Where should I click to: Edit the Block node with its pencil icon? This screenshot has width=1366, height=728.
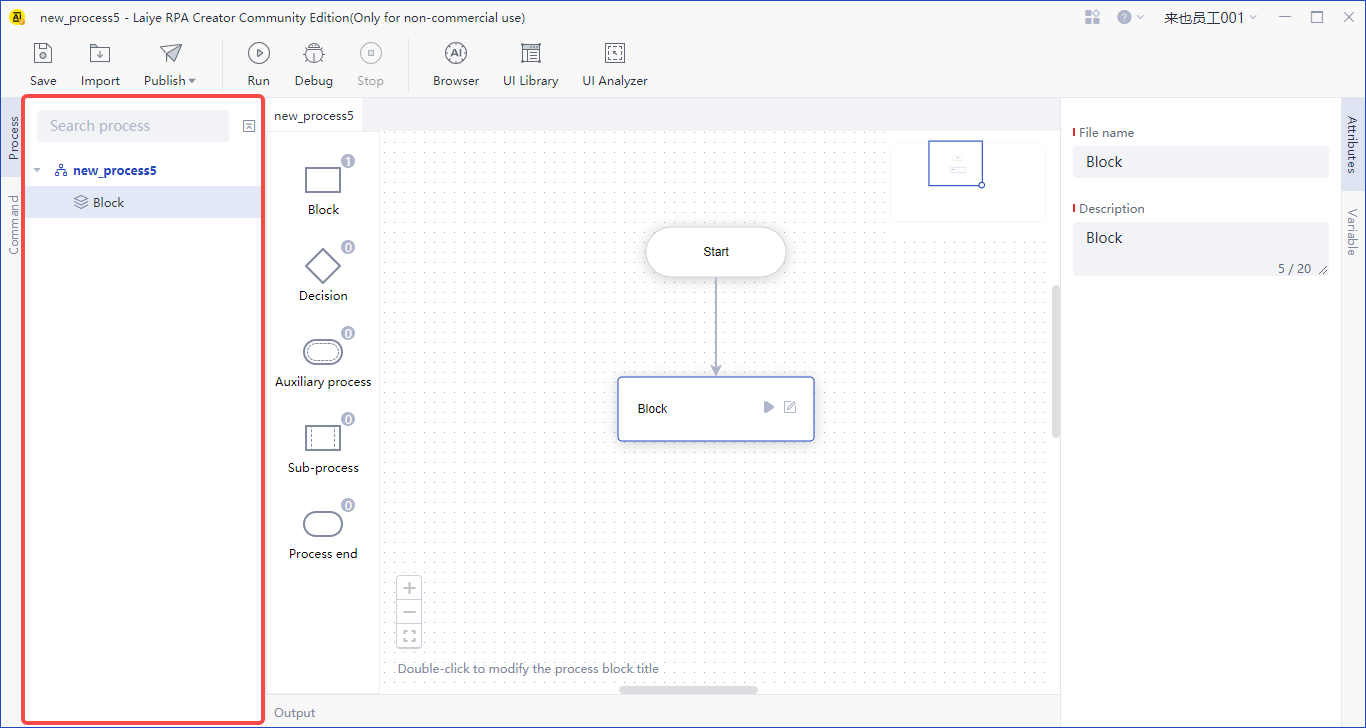tap(790, 407)
